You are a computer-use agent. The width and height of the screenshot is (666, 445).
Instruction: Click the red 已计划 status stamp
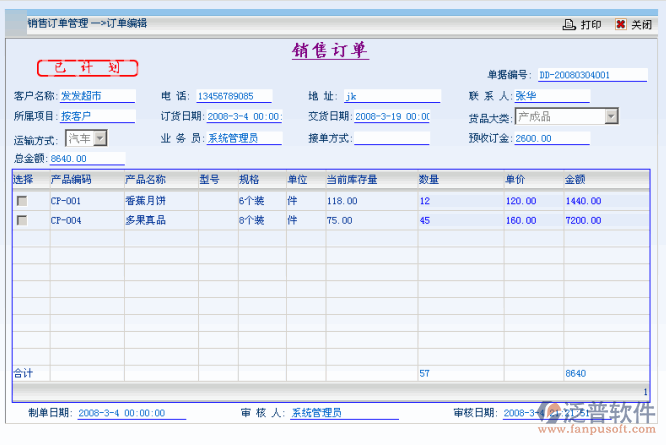coord(87,68)
